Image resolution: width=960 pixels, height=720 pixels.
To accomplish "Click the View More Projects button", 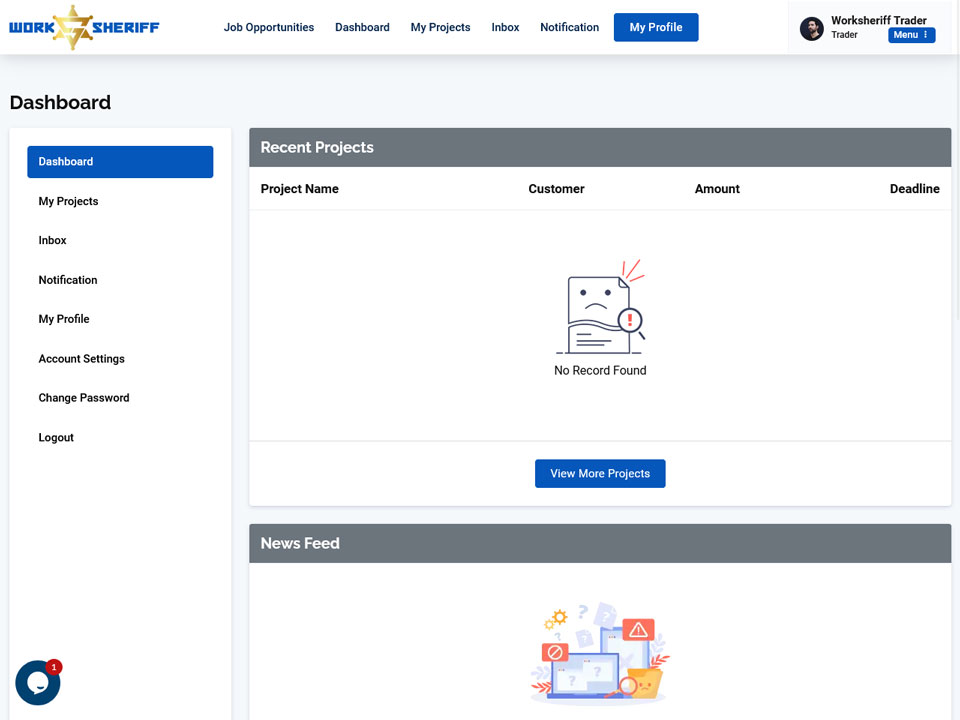I will 600,473.
